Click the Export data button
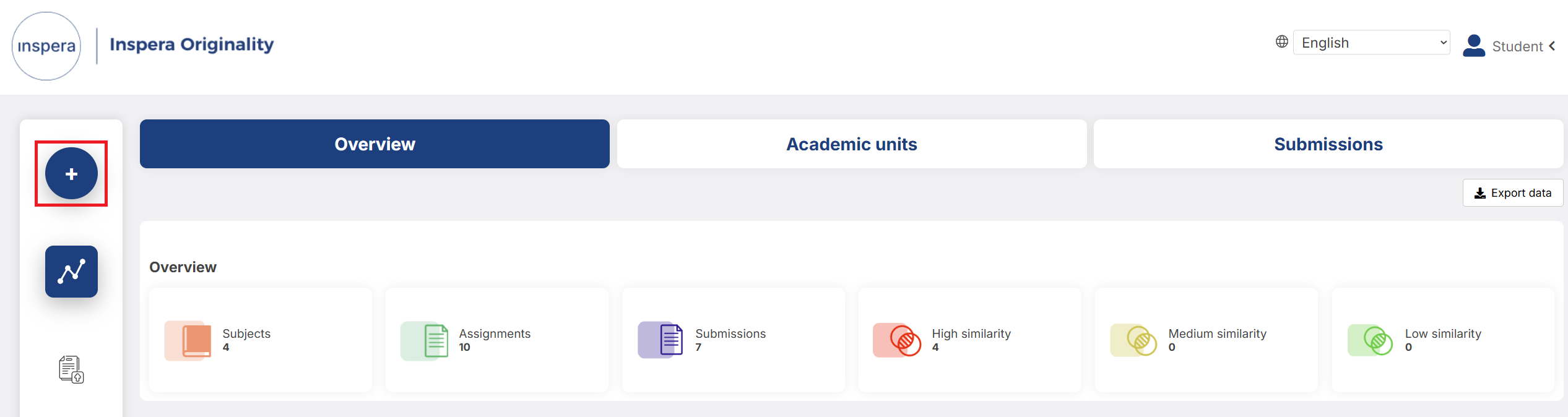This screenshot has height=417, width=1568. (x=1513, y=193)
